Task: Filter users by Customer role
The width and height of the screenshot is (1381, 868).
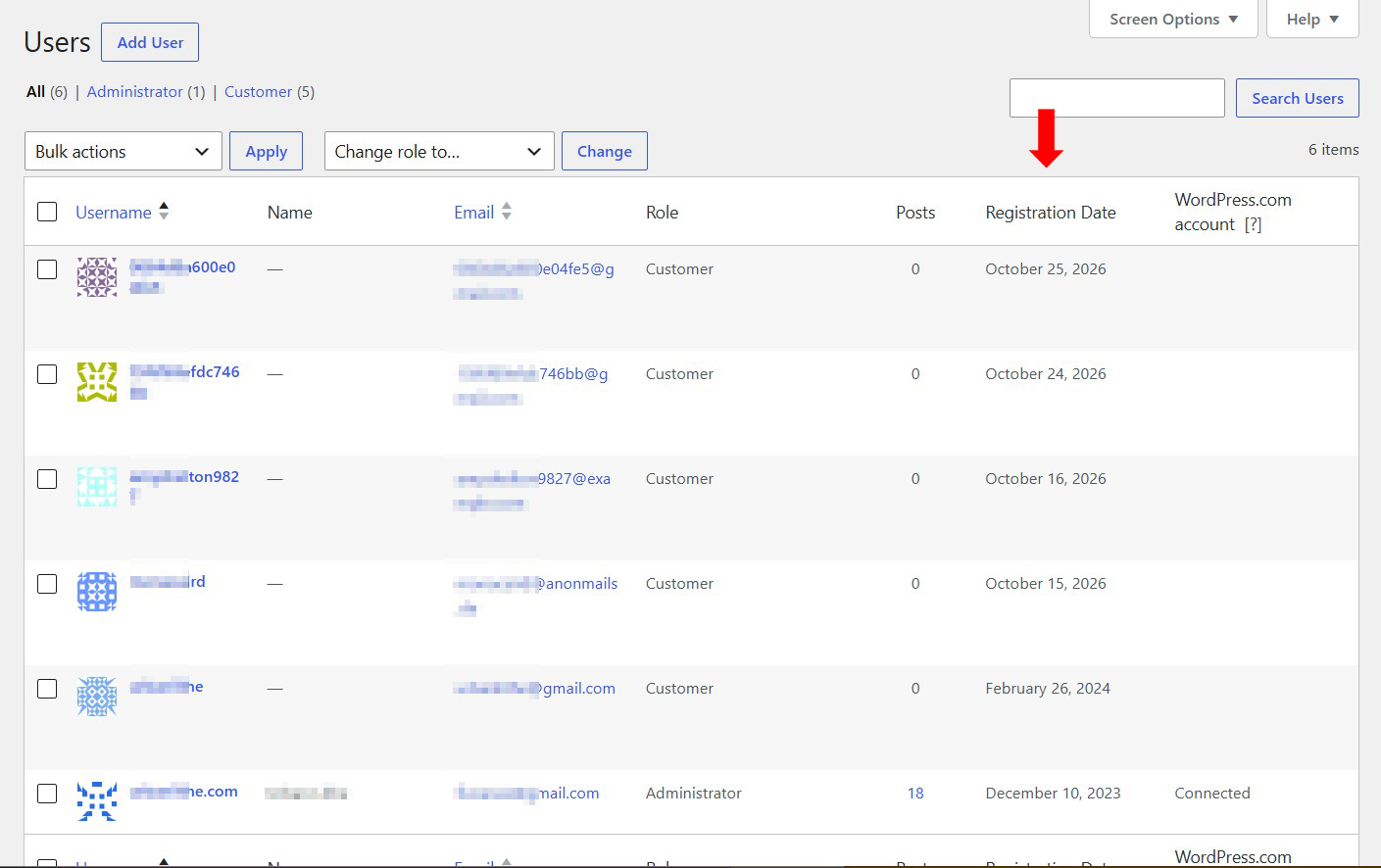Action: coord(259,91)
